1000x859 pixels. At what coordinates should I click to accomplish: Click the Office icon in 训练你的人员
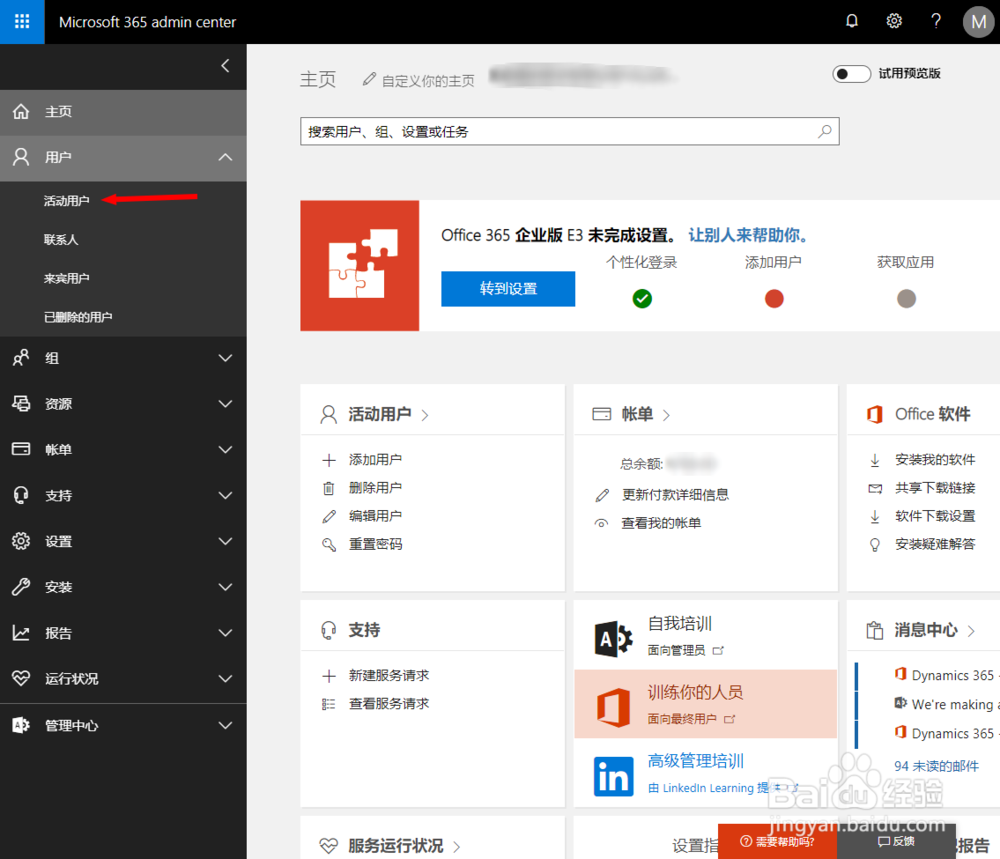coord(614,707)
